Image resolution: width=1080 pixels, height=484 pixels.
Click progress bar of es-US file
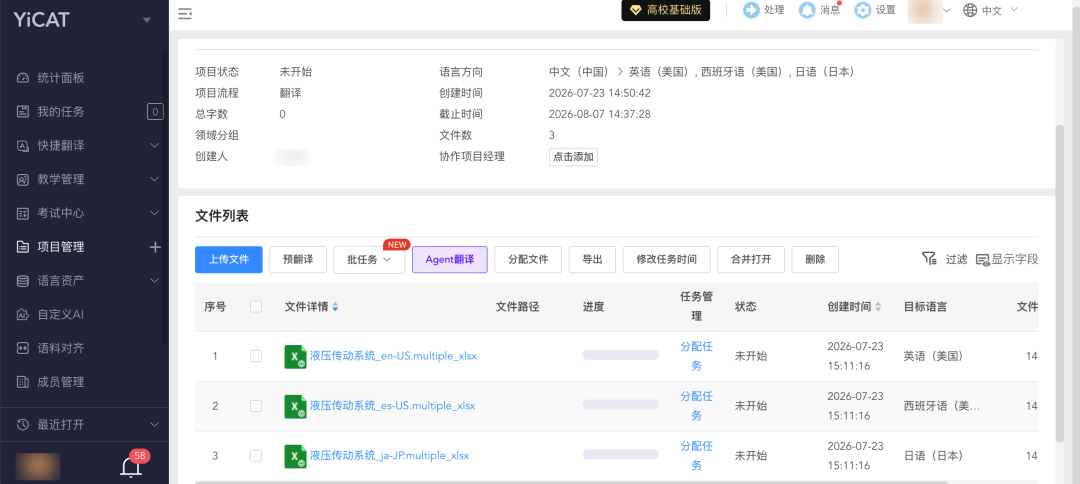621,405
